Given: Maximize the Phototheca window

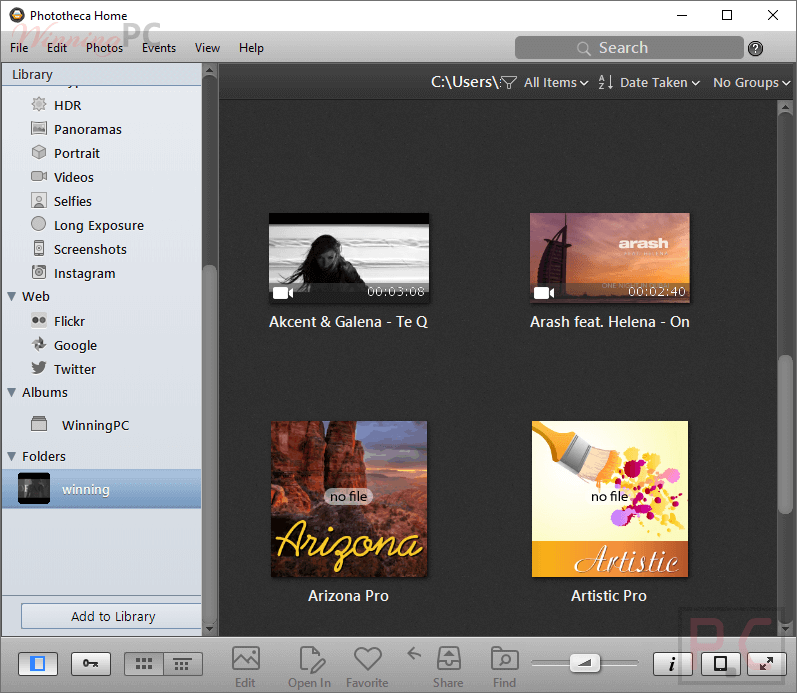Looking at the screenshot, I should (x=727, y=15).
